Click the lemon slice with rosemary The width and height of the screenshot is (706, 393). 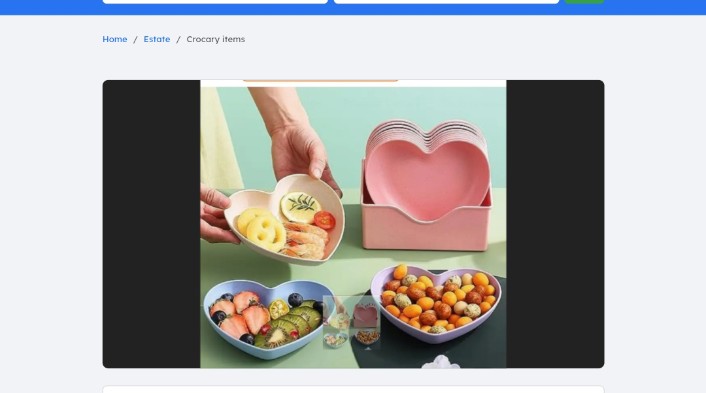(300, 207)
